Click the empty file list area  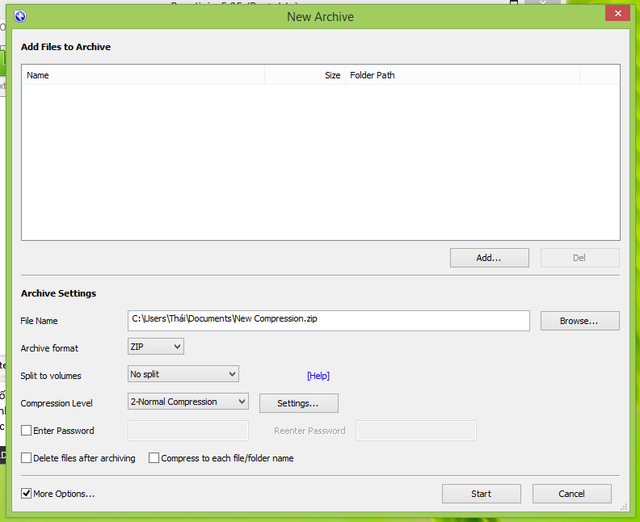coord(320,160)
